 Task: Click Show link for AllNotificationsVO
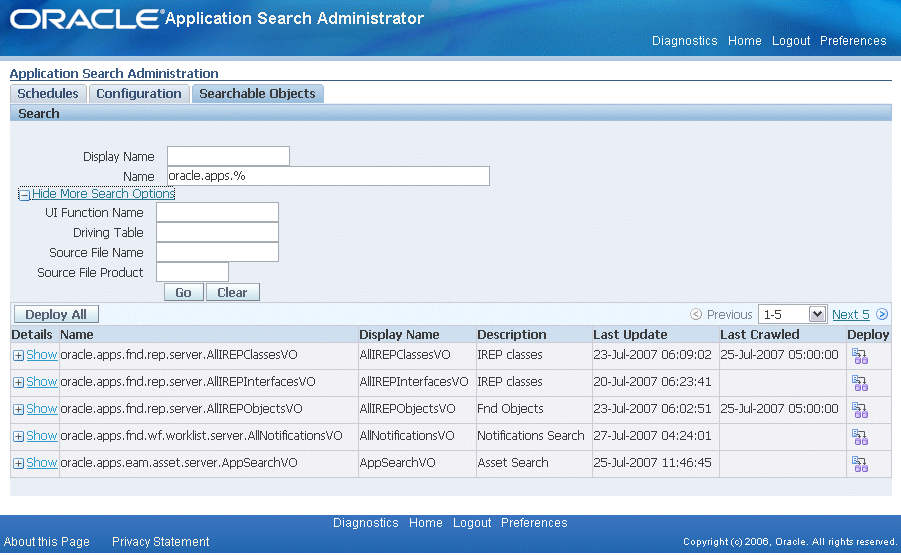(x=41, y=436)
